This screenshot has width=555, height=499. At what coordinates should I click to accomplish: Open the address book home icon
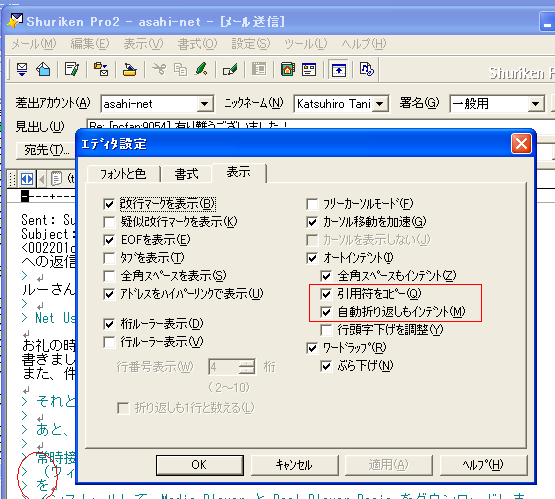click(x=288, y=69)
